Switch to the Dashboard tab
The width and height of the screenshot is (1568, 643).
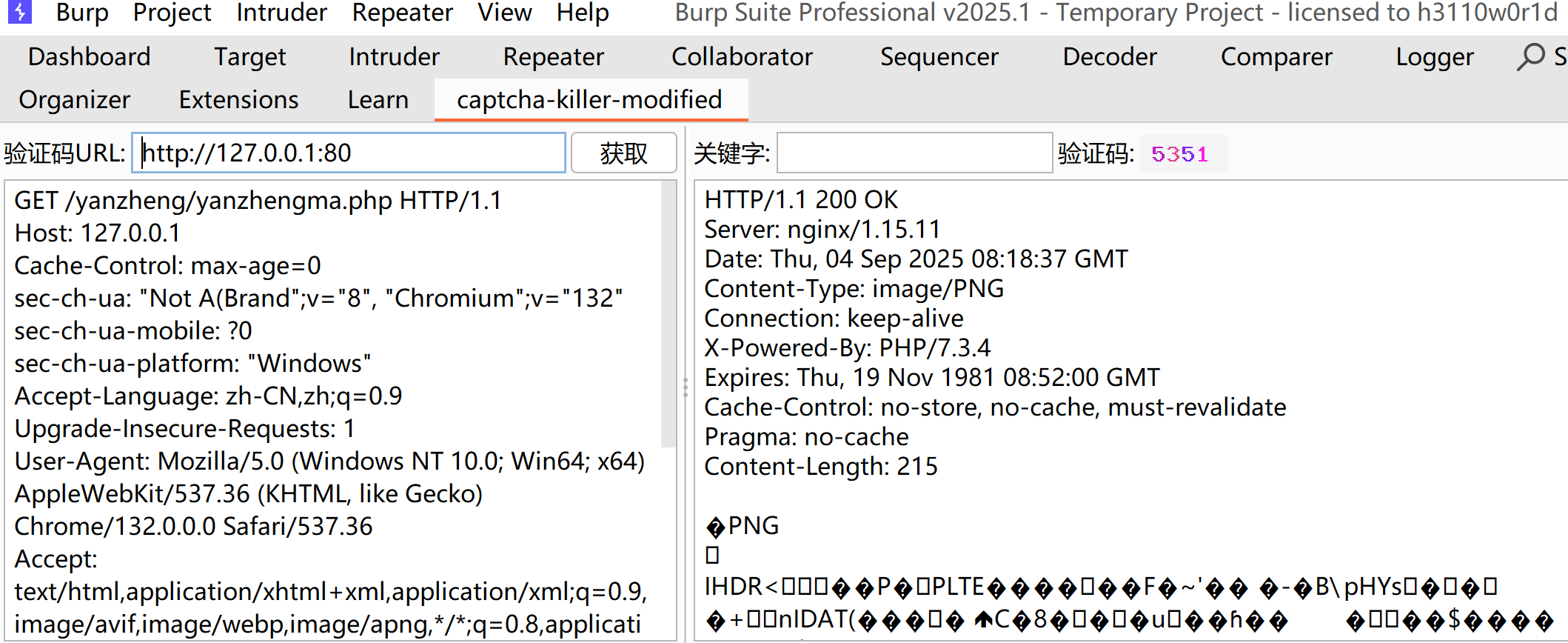click(89, 57)
